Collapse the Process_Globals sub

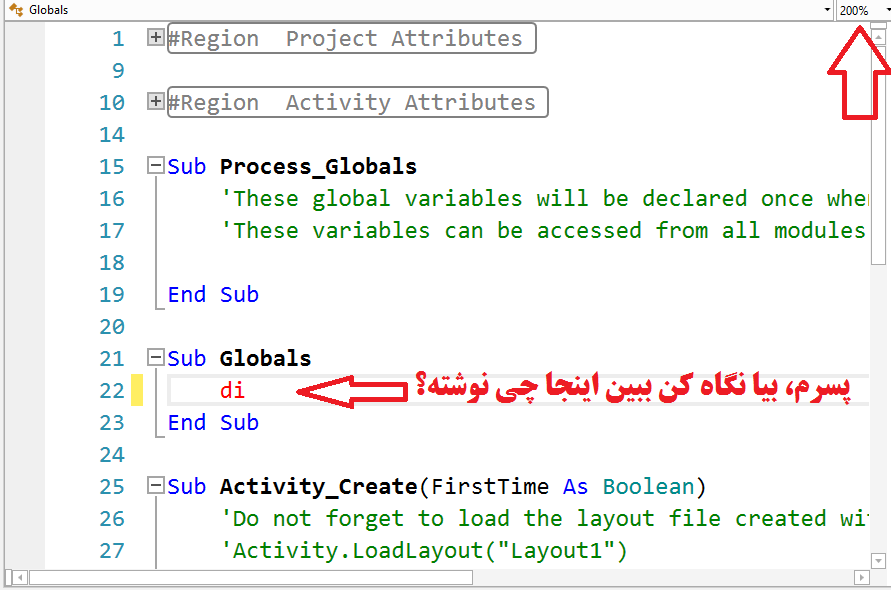(x=155, y=167)
